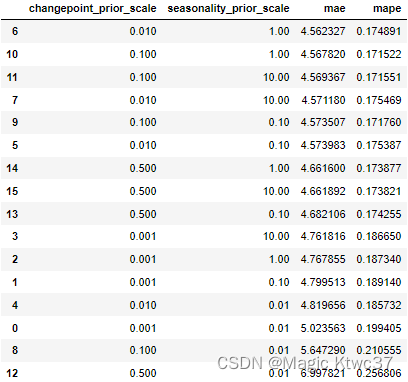
Task: Click mae value 4.661600
Action: coord(323,168)
